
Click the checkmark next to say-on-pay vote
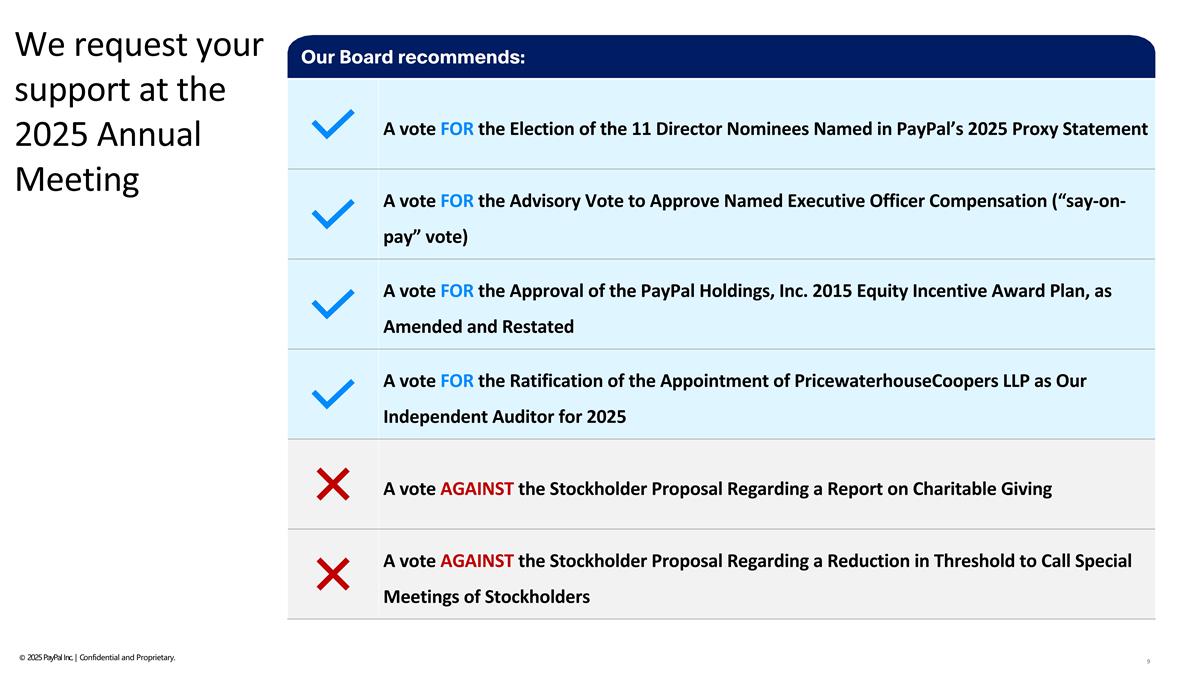tap(332, 214)
